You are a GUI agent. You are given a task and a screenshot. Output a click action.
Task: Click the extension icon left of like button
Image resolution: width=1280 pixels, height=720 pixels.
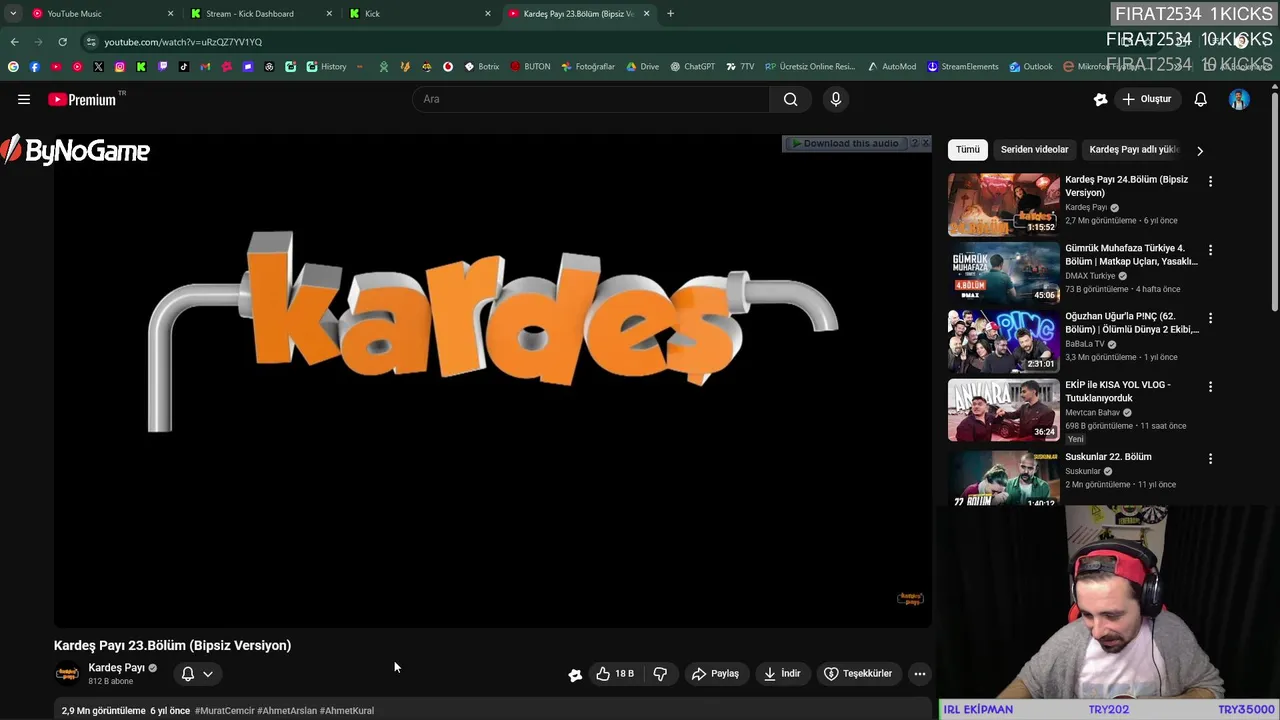coord(575,675)
